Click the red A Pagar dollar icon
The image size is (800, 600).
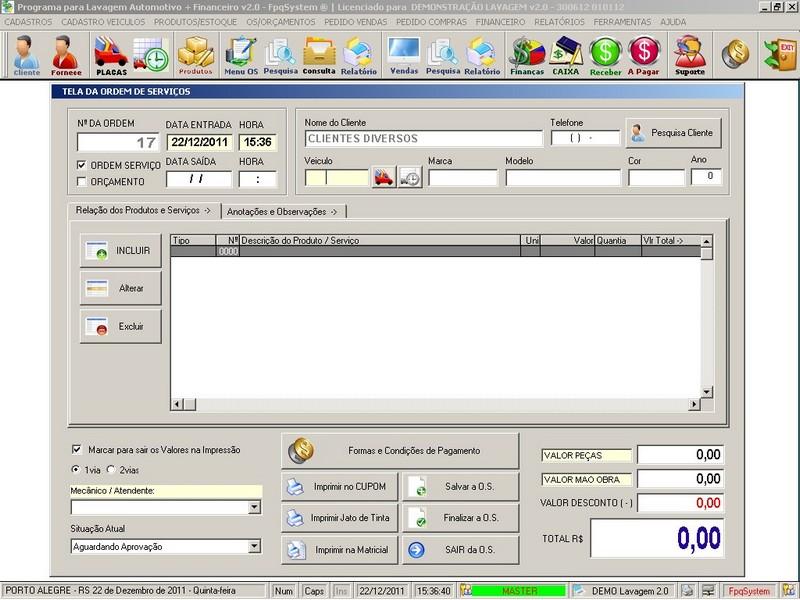click(x=643, y=55)
